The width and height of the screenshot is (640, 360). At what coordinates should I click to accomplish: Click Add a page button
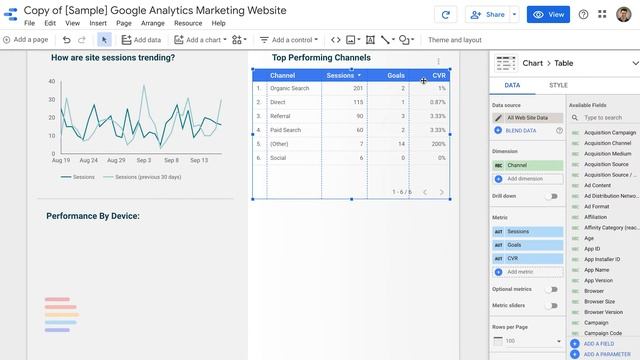(25, 40)
